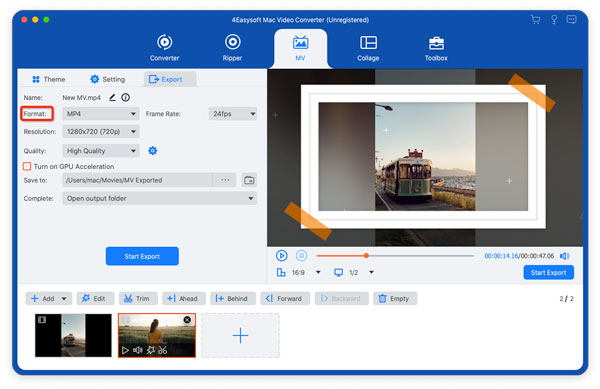Click Start Export in the left panel
Image resolution: width=600 pixels, height=389 pixels.
tap(142, 256)
